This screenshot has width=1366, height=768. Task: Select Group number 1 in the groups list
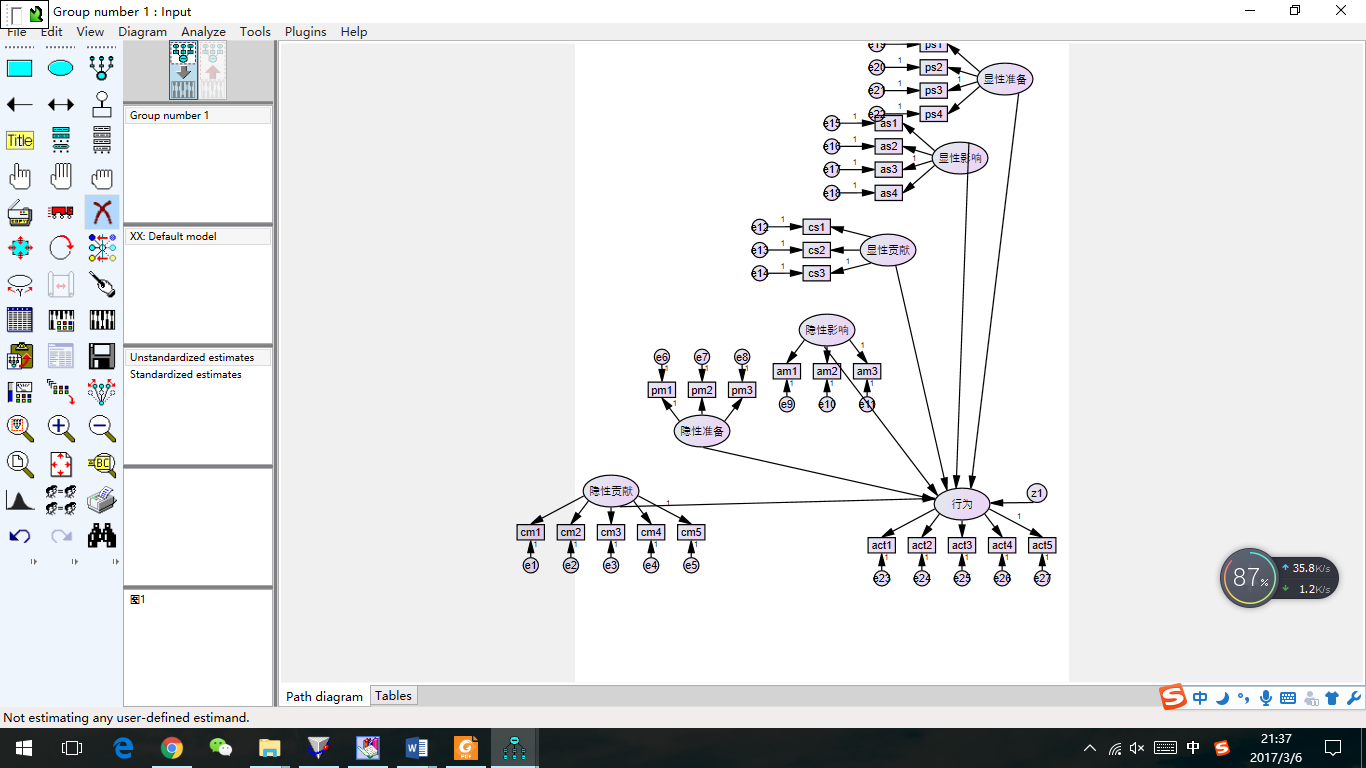pos(198,116)
